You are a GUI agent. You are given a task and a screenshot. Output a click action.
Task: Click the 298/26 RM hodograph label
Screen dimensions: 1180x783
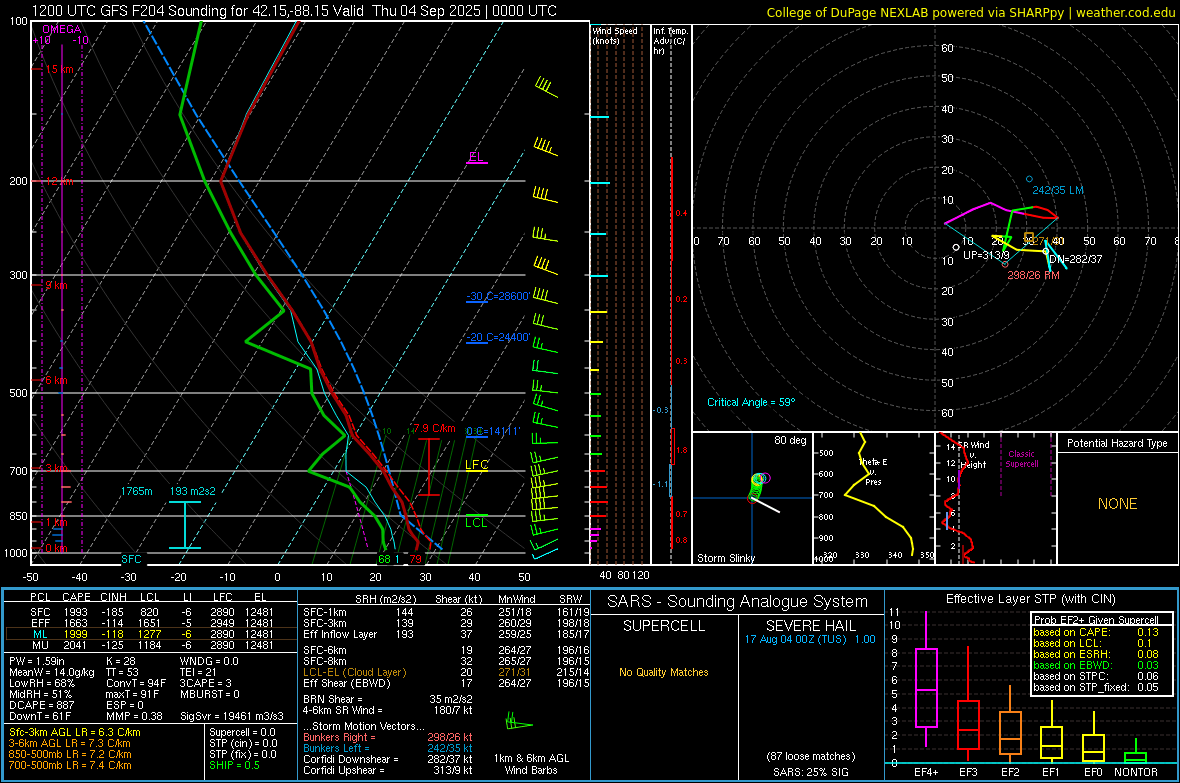pyautogui.click(x=1033, y=275)
